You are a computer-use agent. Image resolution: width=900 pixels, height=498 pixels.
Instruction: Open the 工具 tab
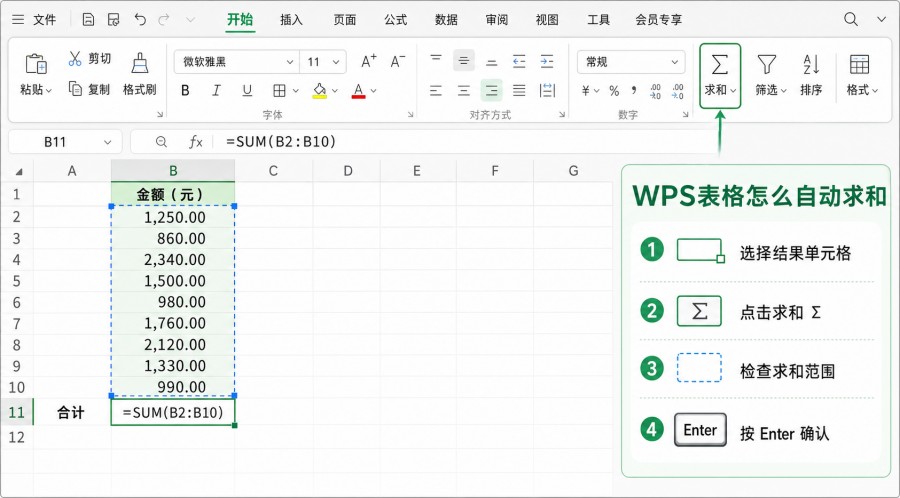[598, 20]
